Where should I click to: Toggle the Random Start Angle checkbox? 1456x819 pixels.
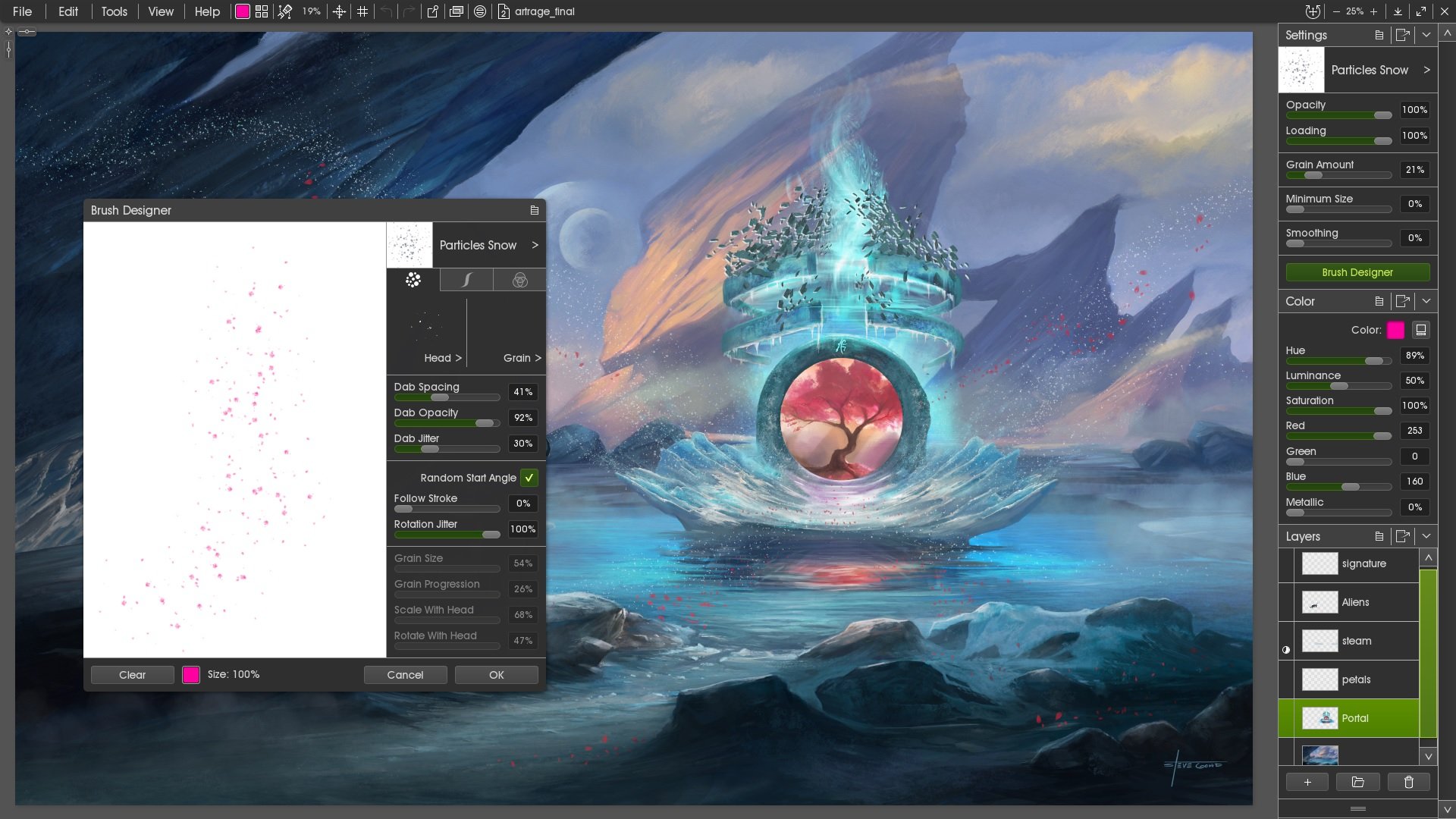(x=530, y=477)
